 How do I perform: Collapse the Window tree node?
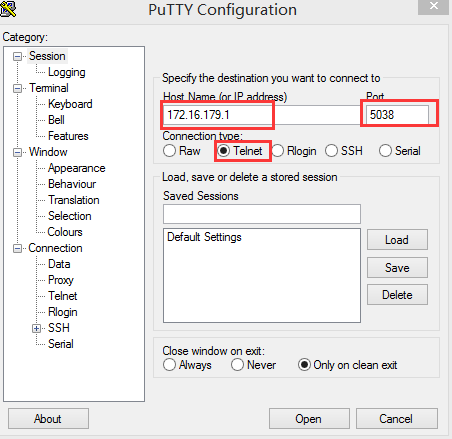[x=17, y=152]
